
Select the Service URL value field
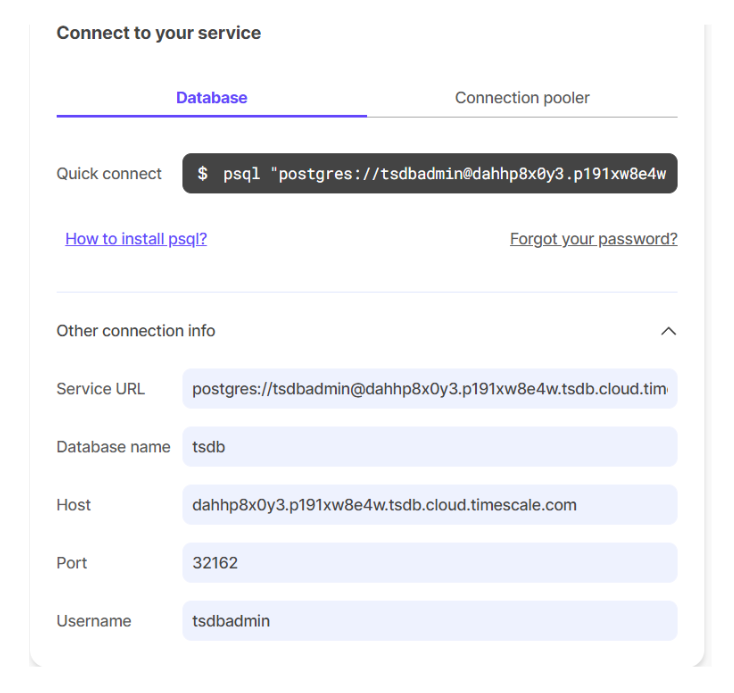(x=430, y=389)
